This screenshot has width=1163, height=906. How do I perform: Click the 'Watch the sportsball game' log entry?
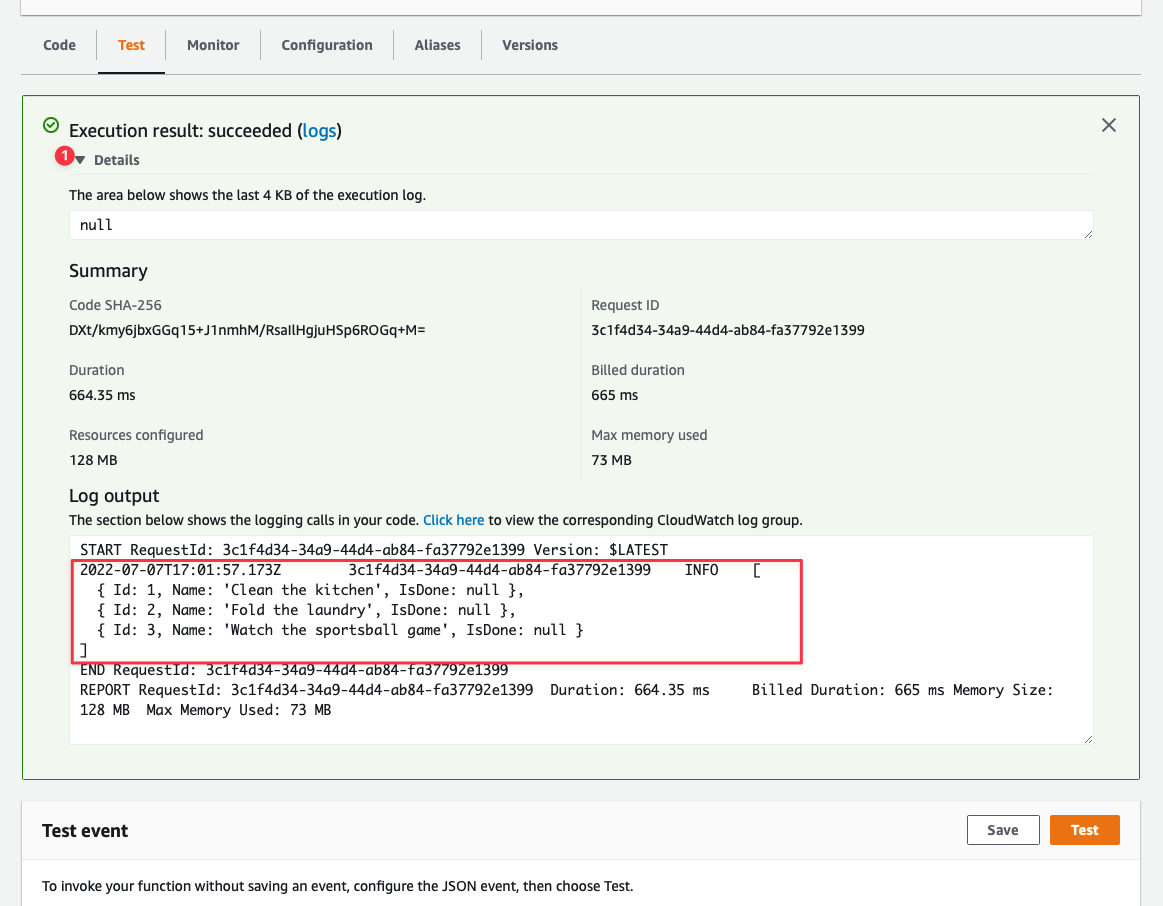pos(340,630)
